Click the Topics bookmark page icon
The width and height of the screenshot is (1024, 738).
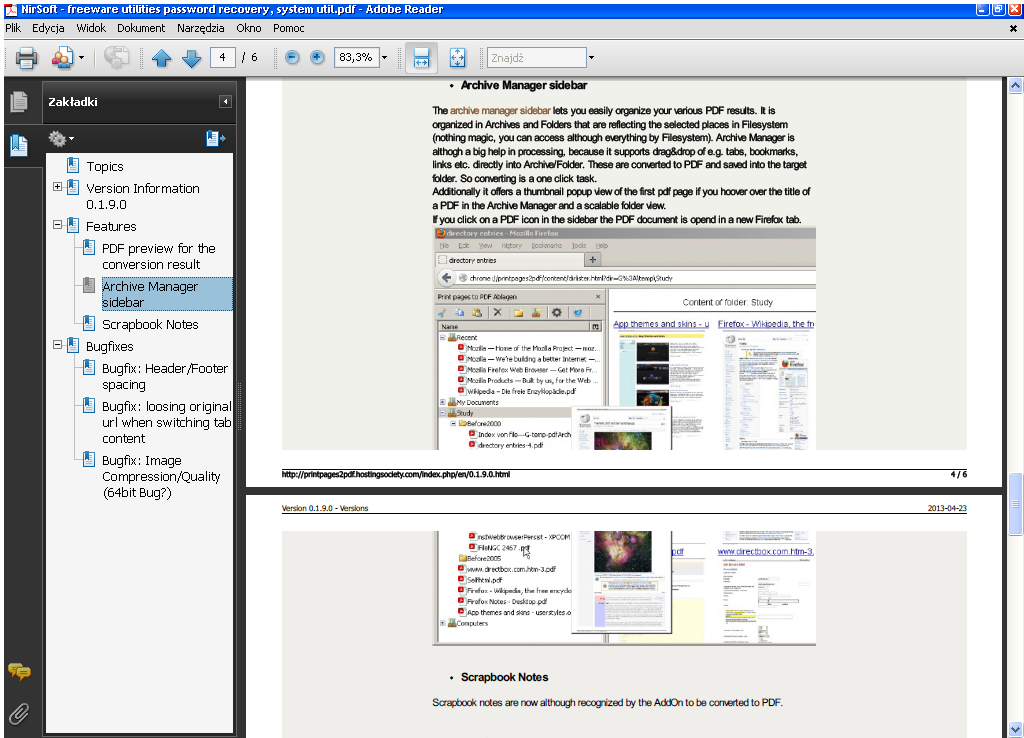tap(73, 165)
